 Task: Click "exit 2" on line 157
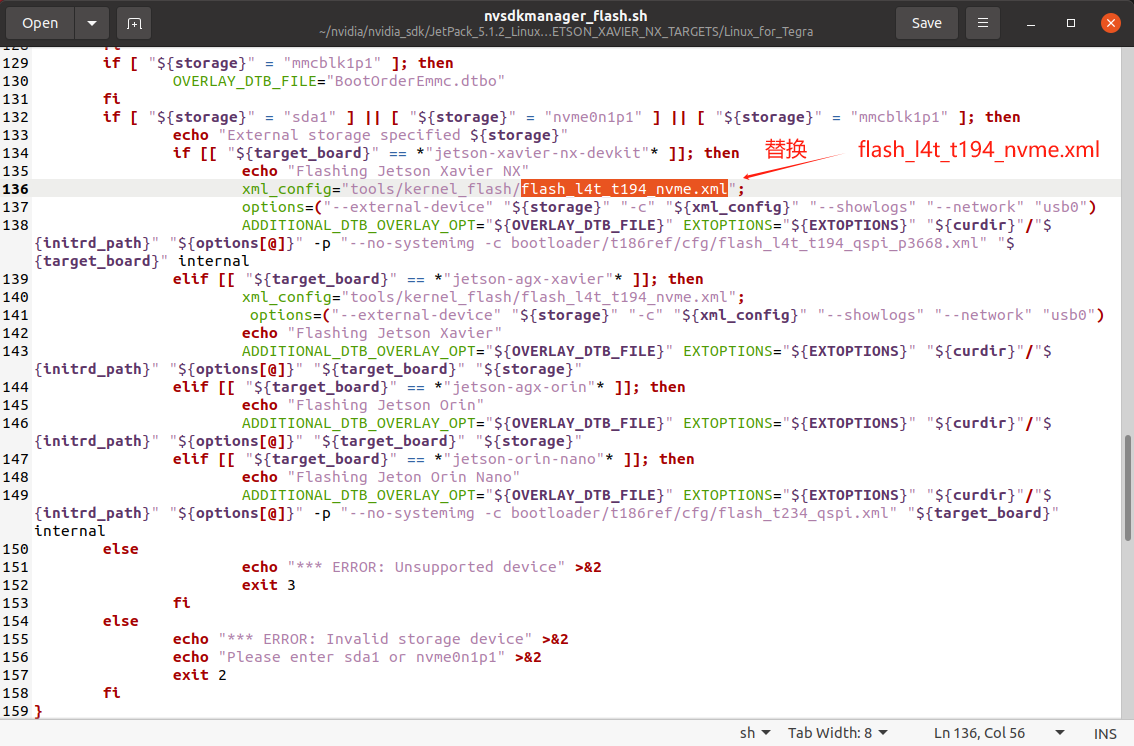(x=199, y=675)
